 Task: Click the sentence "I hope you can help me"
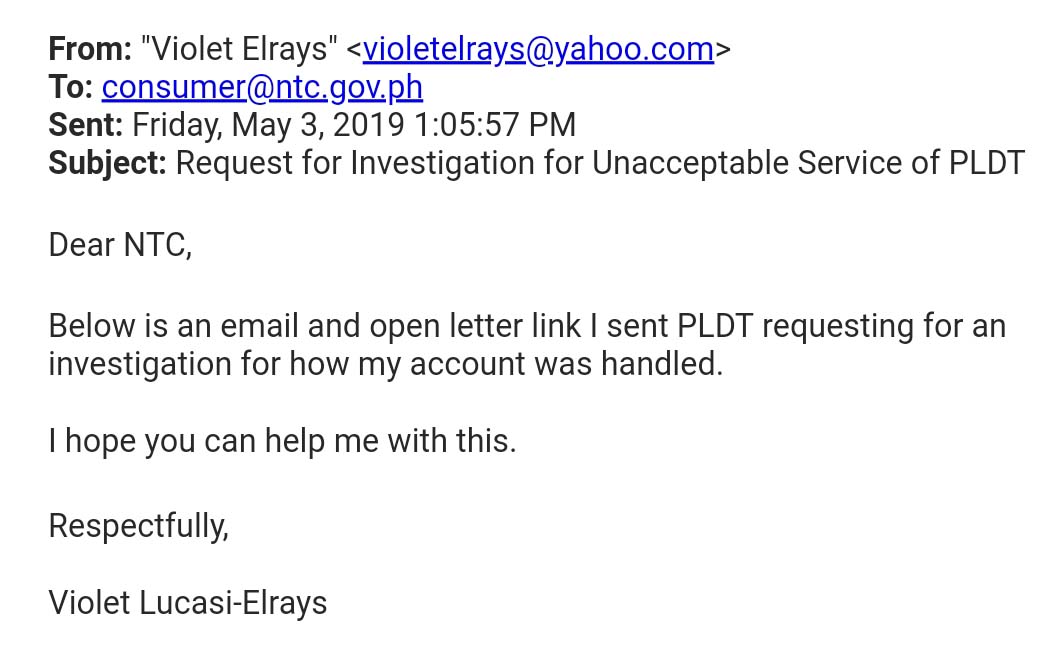click(x=282, y=441)
